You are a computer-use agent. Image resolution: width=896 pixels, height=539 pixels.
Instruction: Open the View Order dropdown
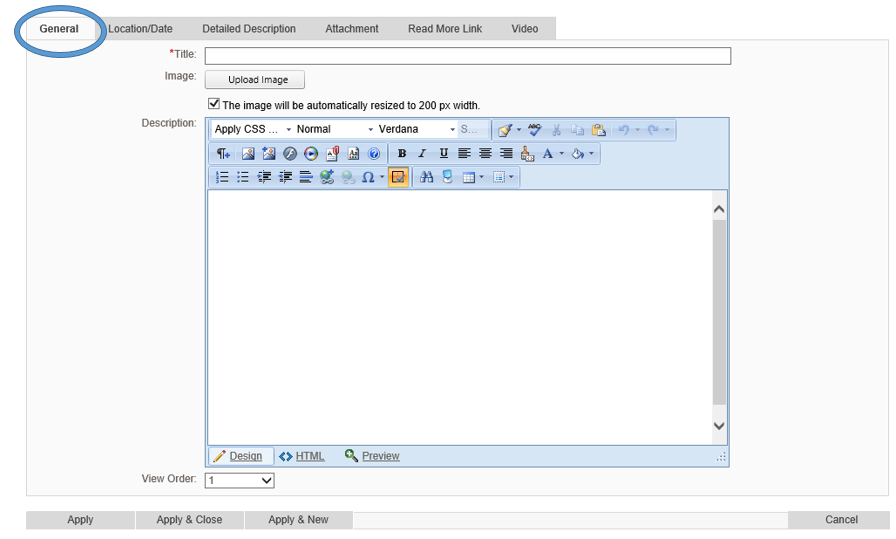(239, 480)
